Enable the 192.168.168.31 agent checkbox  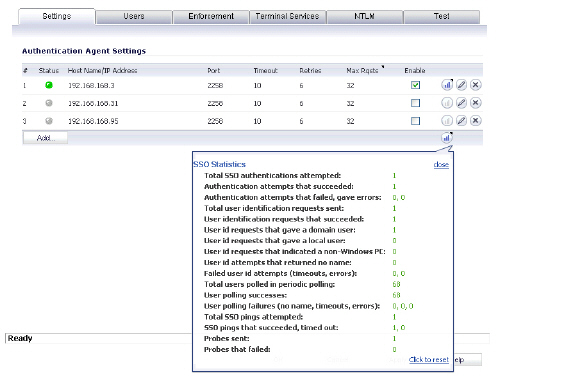click(x=415, y=103)
